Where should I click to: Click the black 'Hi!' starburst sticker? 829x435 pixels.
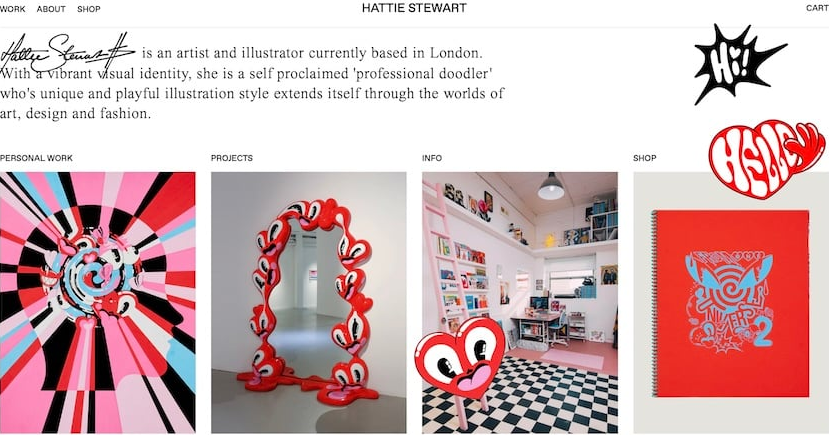pyautogui.click(x=739, y=63)
